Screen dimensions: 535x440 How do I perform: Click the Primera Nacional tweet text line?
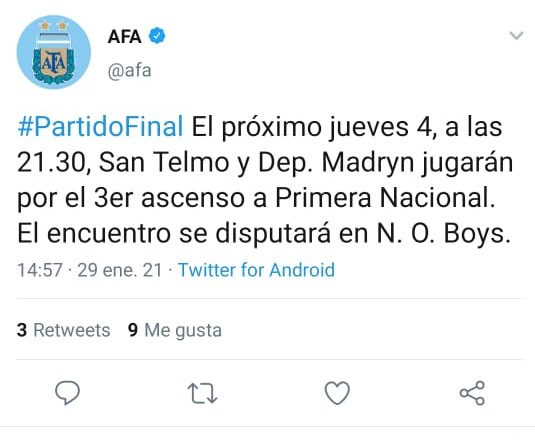tap(256, 198)
